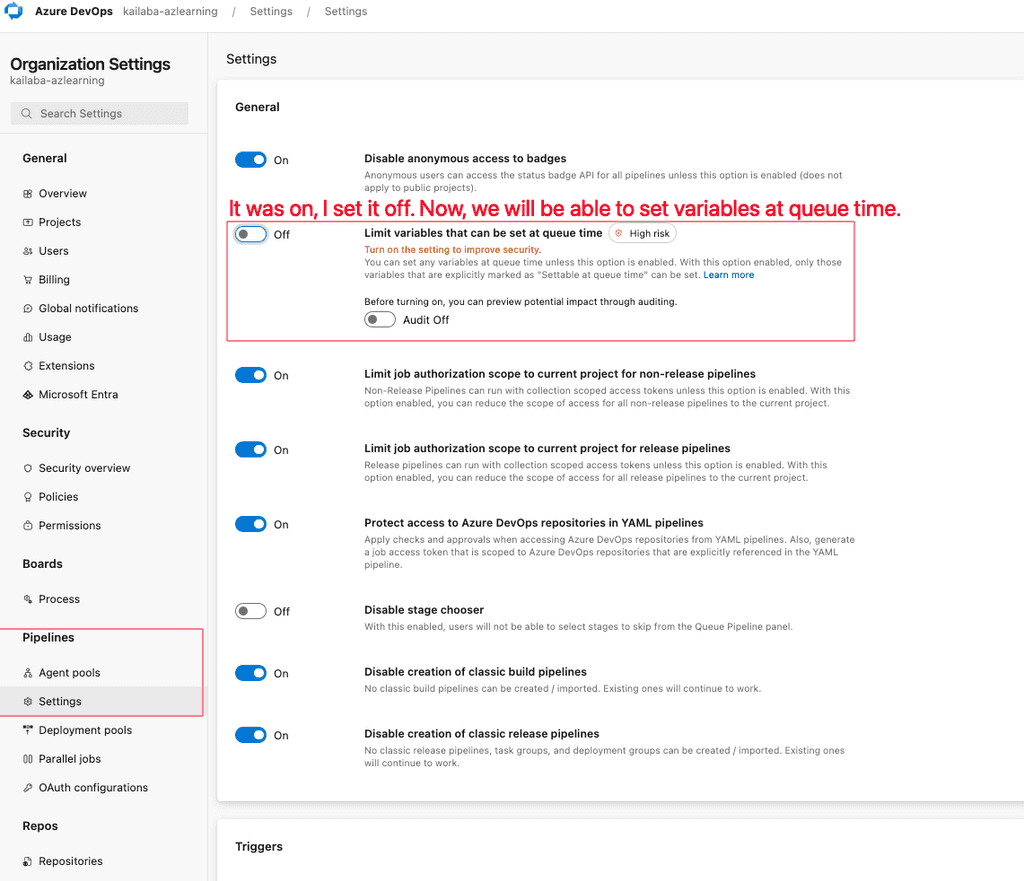Focus the Search Settings input field
The width and height of the screenshot is (1024, 881).
(99, 113)
